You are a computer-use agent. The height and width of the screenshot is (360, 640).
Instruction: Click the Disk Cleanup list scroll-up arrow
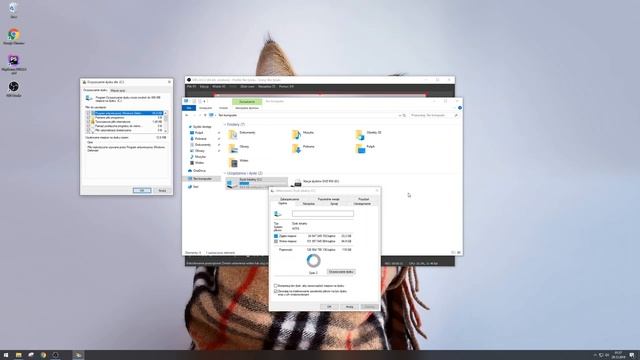point(165,113)
